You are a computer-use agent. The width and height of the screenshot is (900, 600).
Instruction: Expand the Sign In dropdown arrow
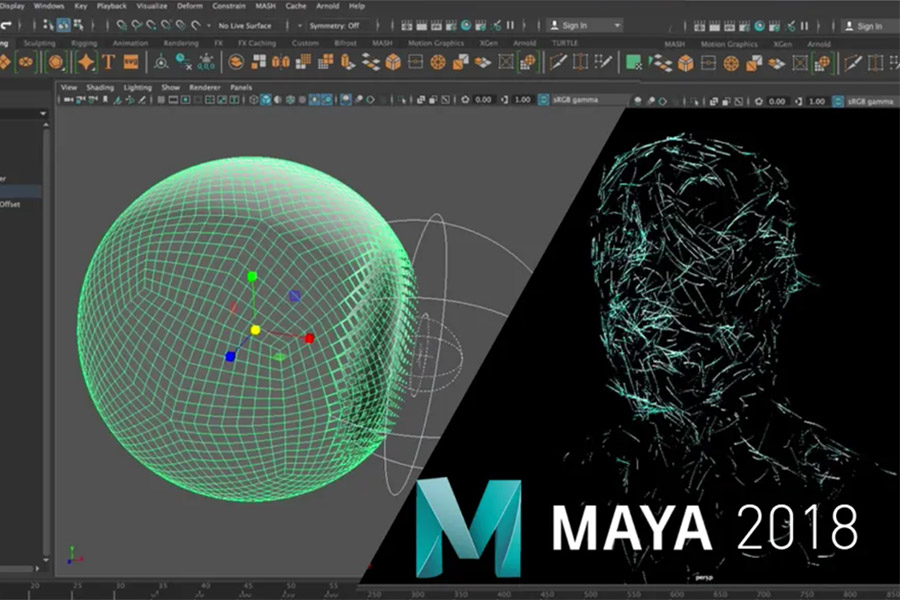[x=617, y=25]
